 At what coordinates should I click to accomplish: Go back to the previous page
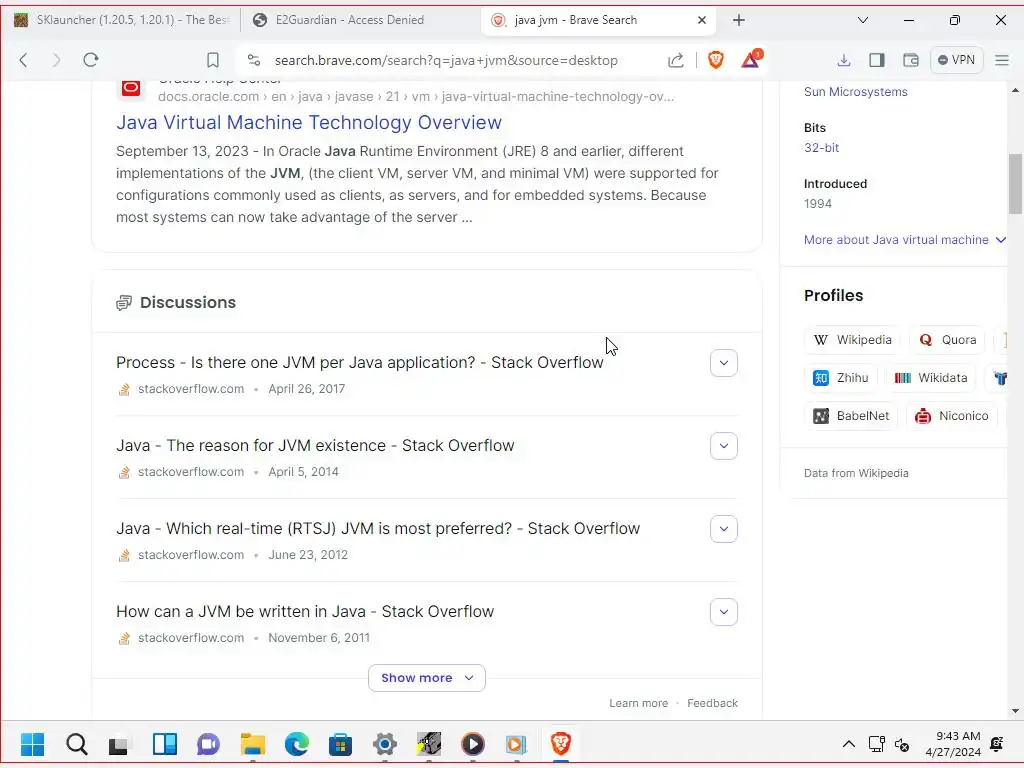point(24,60)
